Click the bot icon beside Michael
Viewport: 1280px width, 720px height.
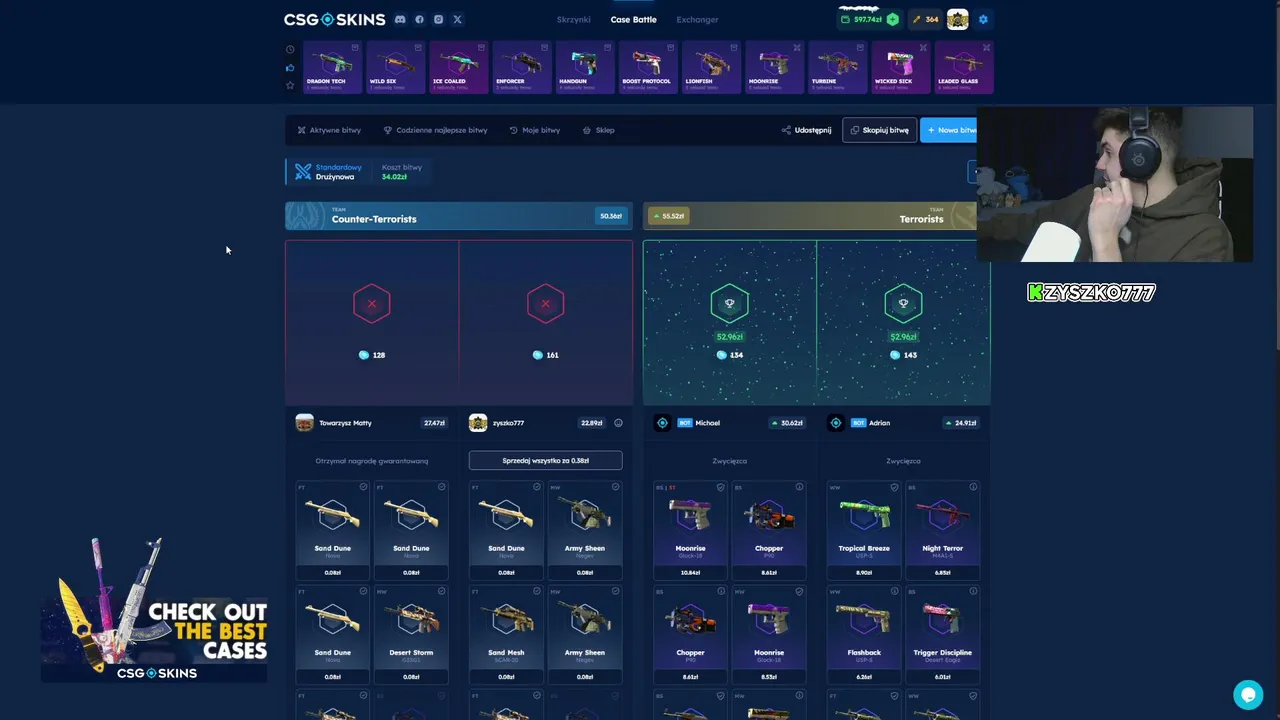(x=662, y=423)
